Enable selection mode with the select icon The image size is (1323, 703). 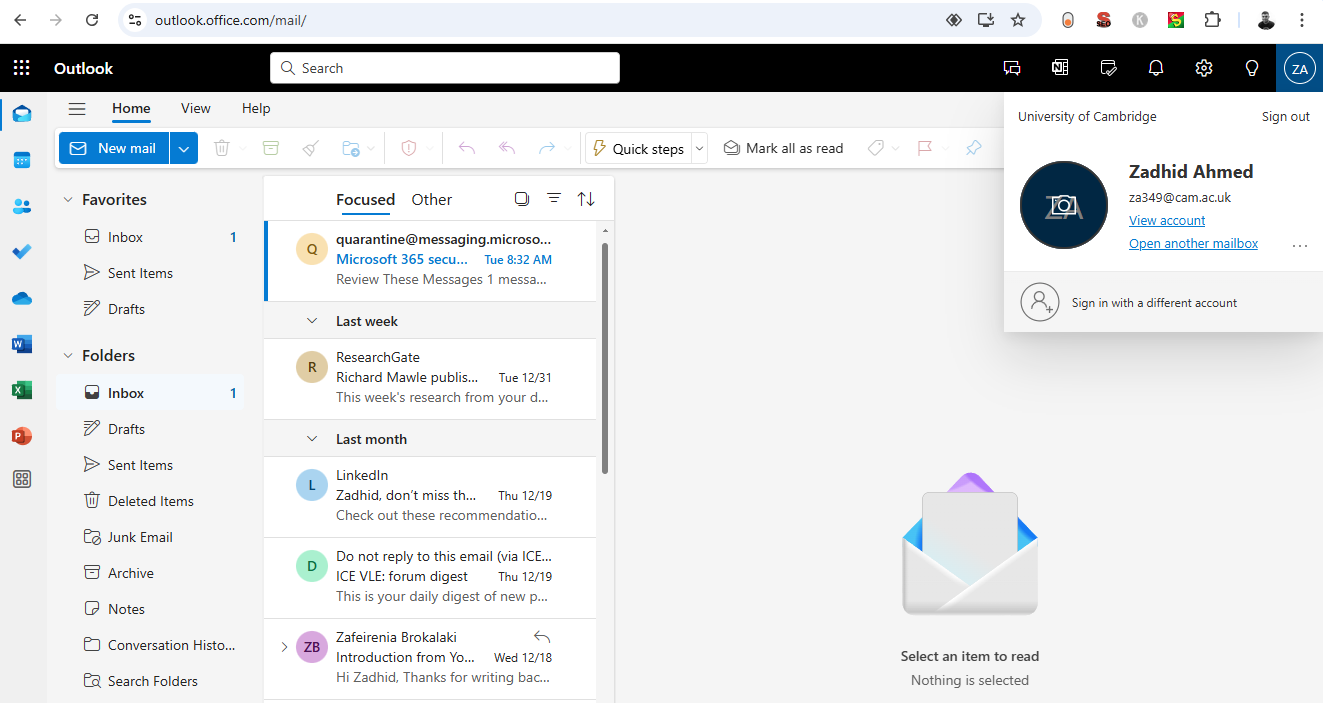[521, 198]
